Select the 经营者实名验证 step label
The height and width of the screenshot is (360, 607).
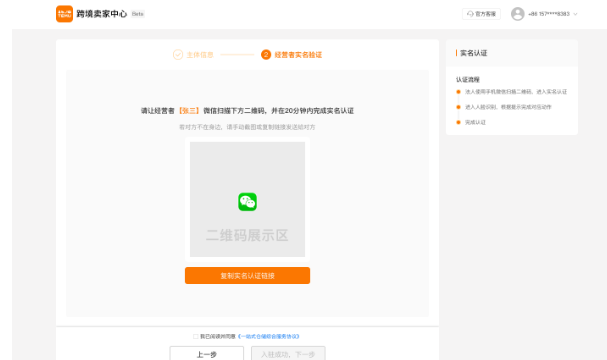(x=298, y=55)
